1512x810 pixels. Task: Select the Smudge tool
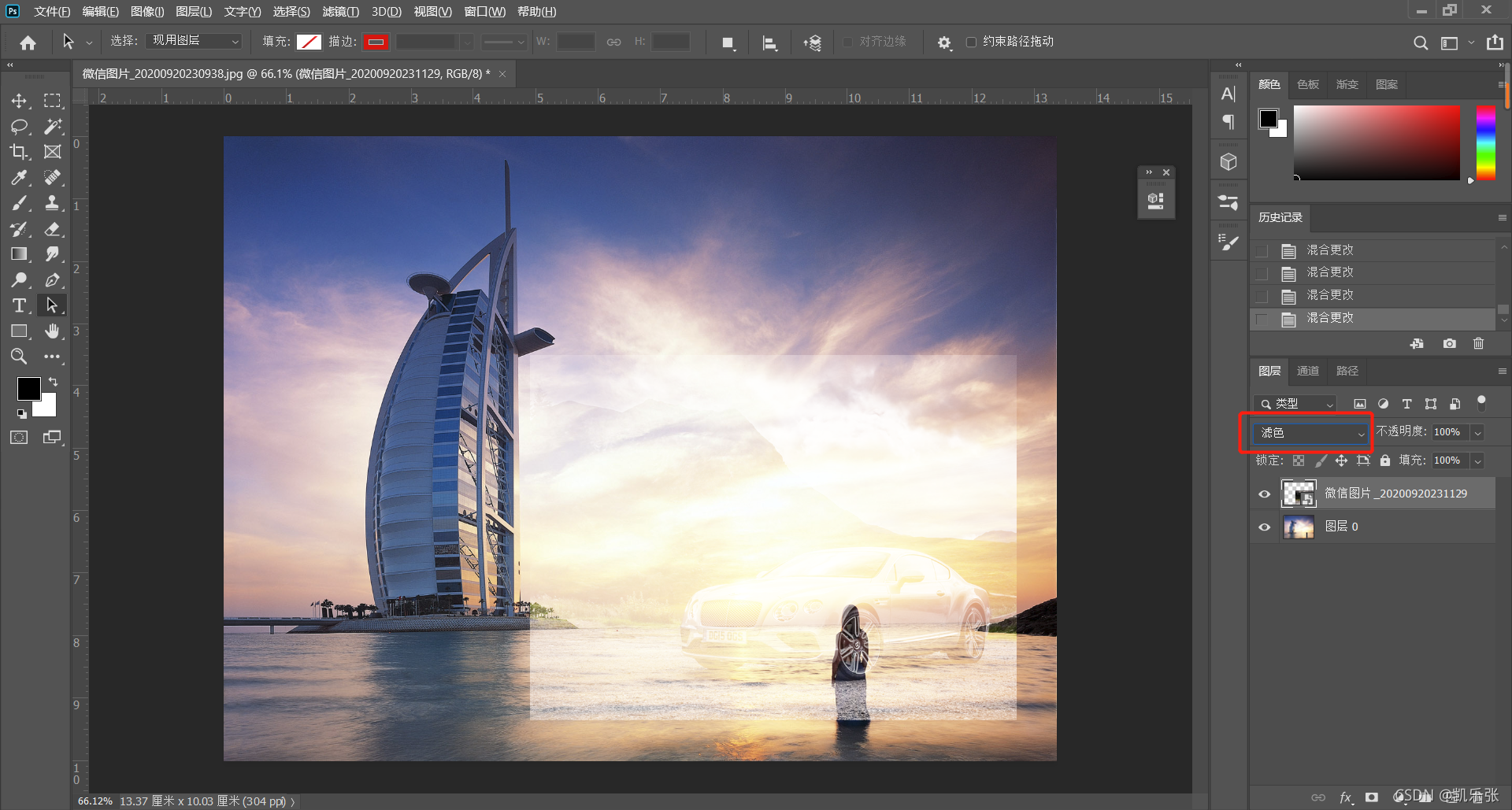pos(52,254)
